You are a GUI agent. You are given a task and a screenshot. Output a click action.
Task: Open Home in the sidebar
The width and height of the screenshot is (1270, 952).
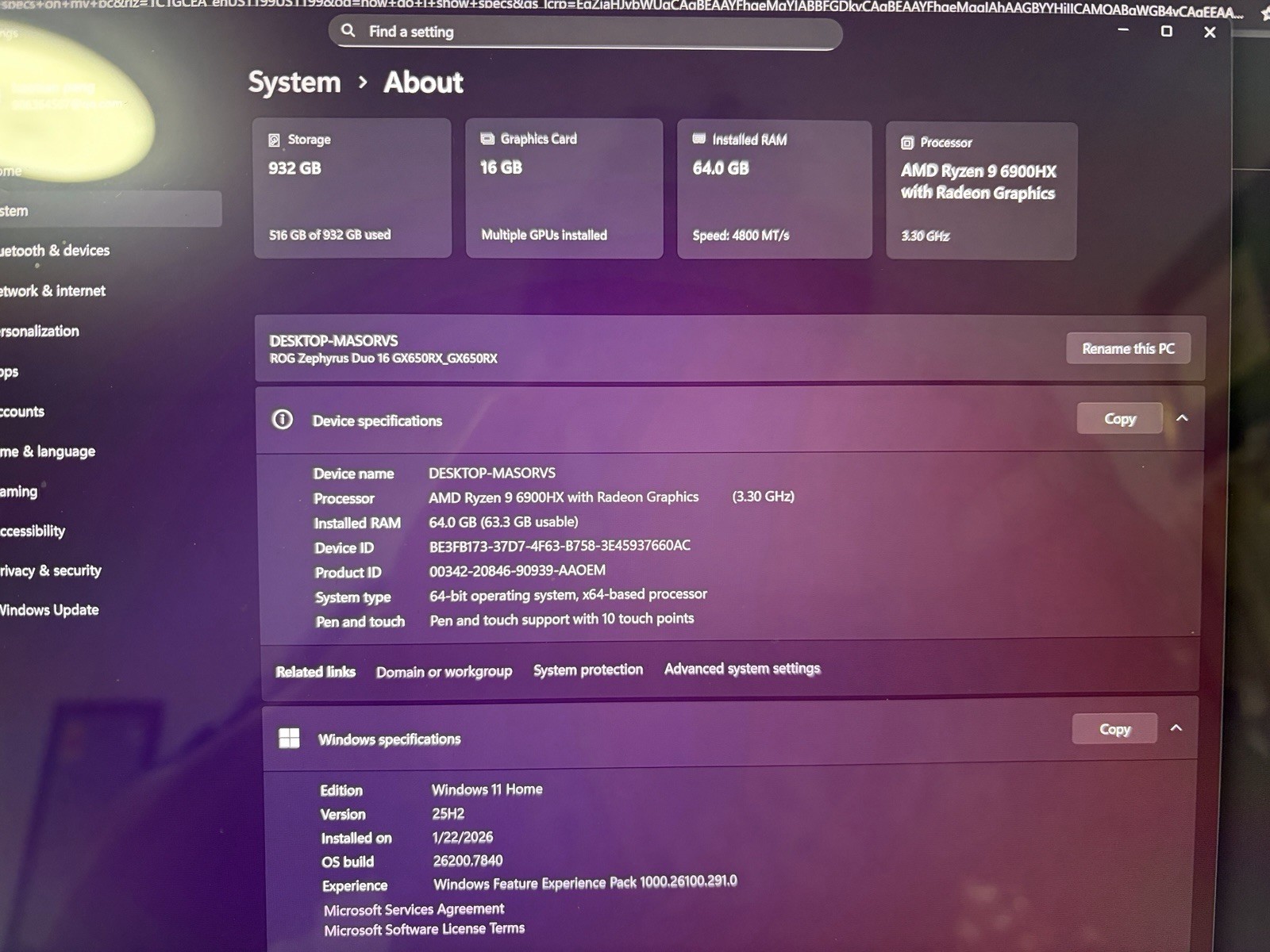tap(11, 171)
